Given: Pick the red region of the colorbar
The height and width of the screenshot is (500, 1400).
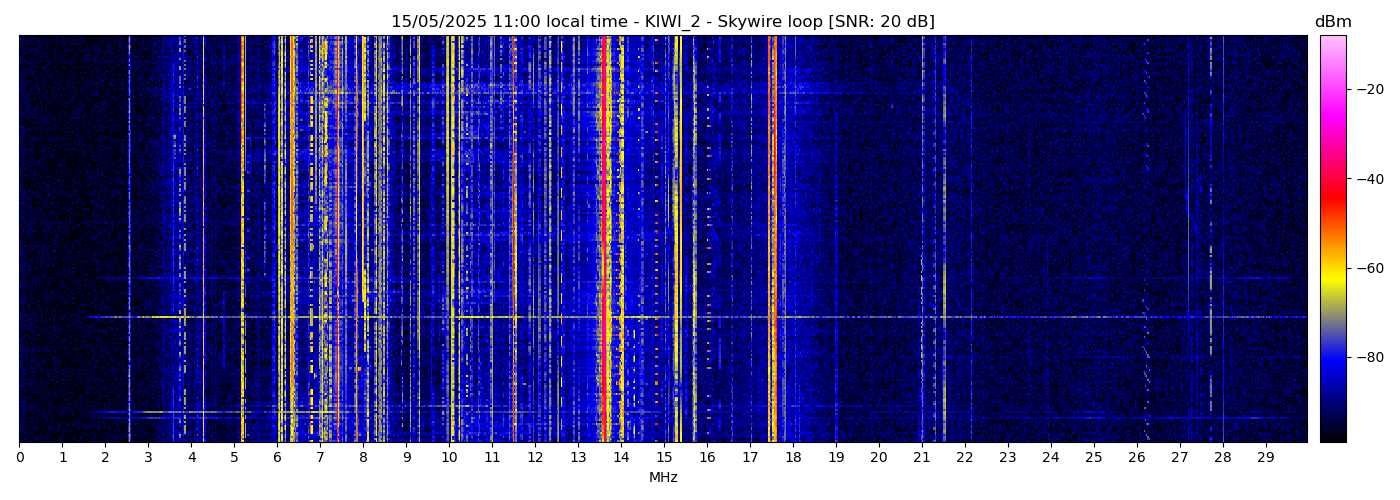Looking at the screenshot, I should pyautogui.click(x=1333, y=195).
